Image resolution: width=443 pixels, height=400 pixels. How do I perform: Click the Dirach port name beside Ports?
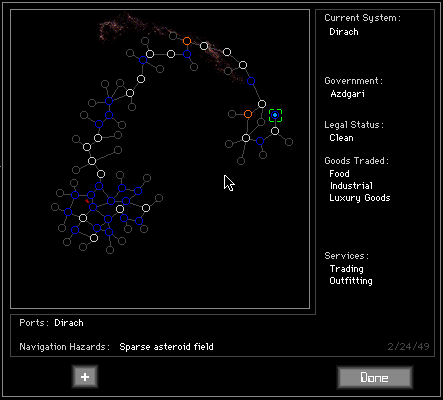[69, 323]
